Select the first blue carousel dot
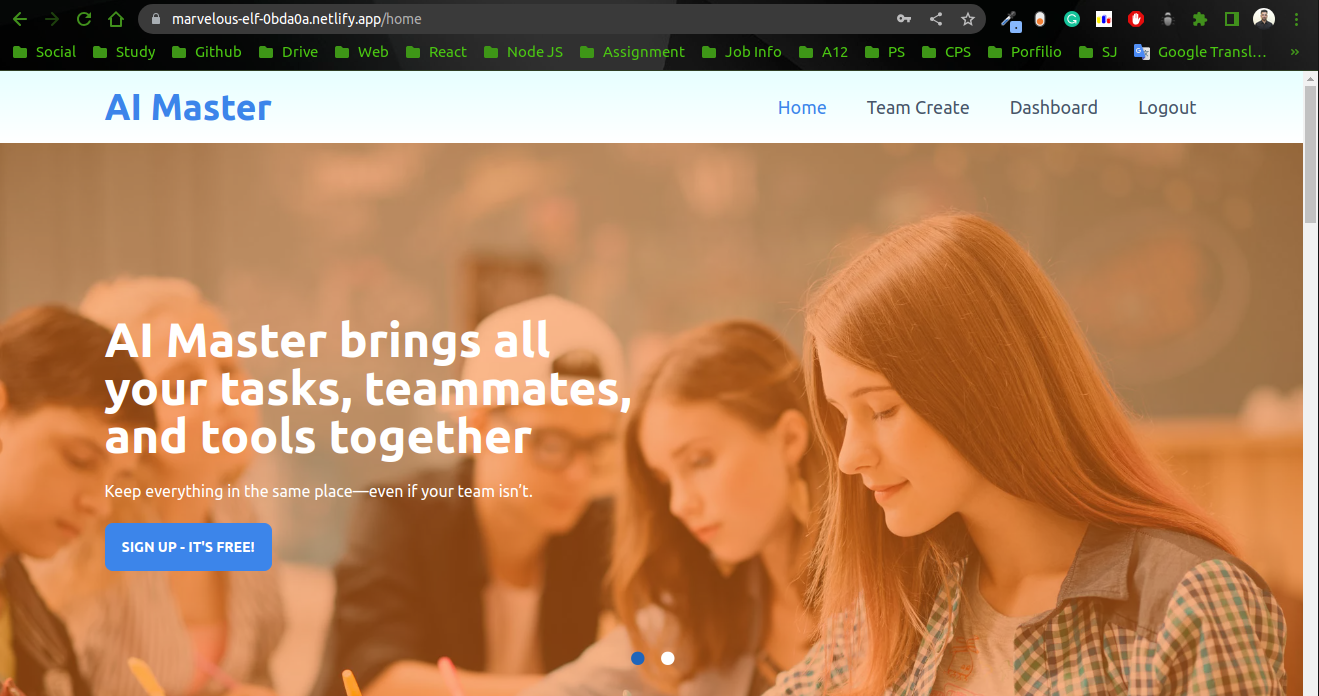 tap(638, 658)
